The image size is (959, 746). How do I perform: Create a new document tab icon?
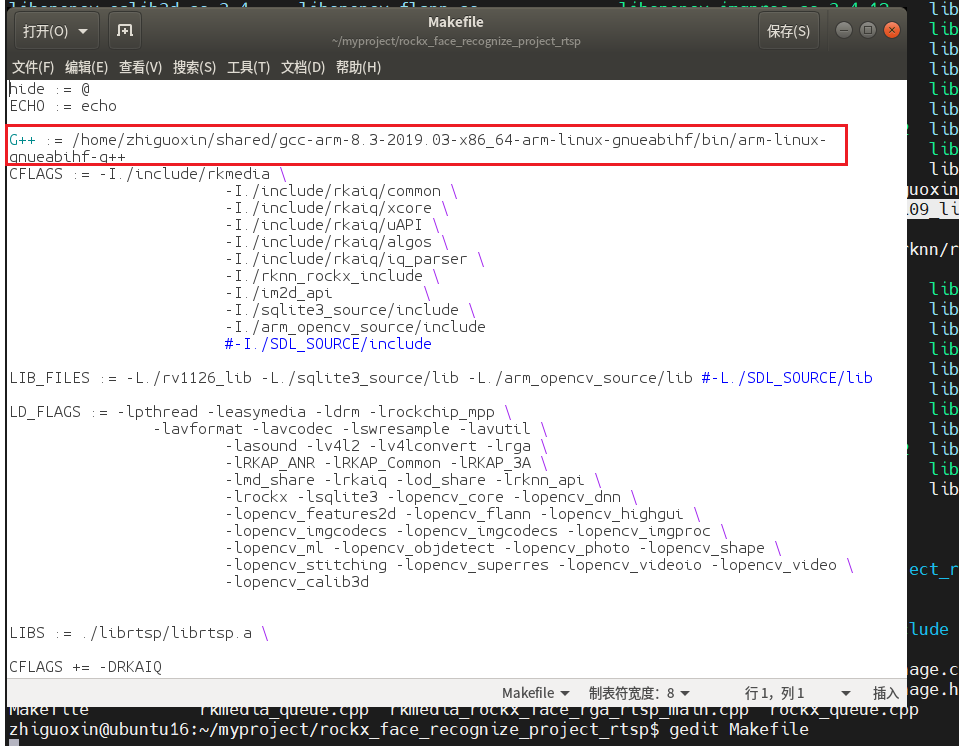coord(125,31)
